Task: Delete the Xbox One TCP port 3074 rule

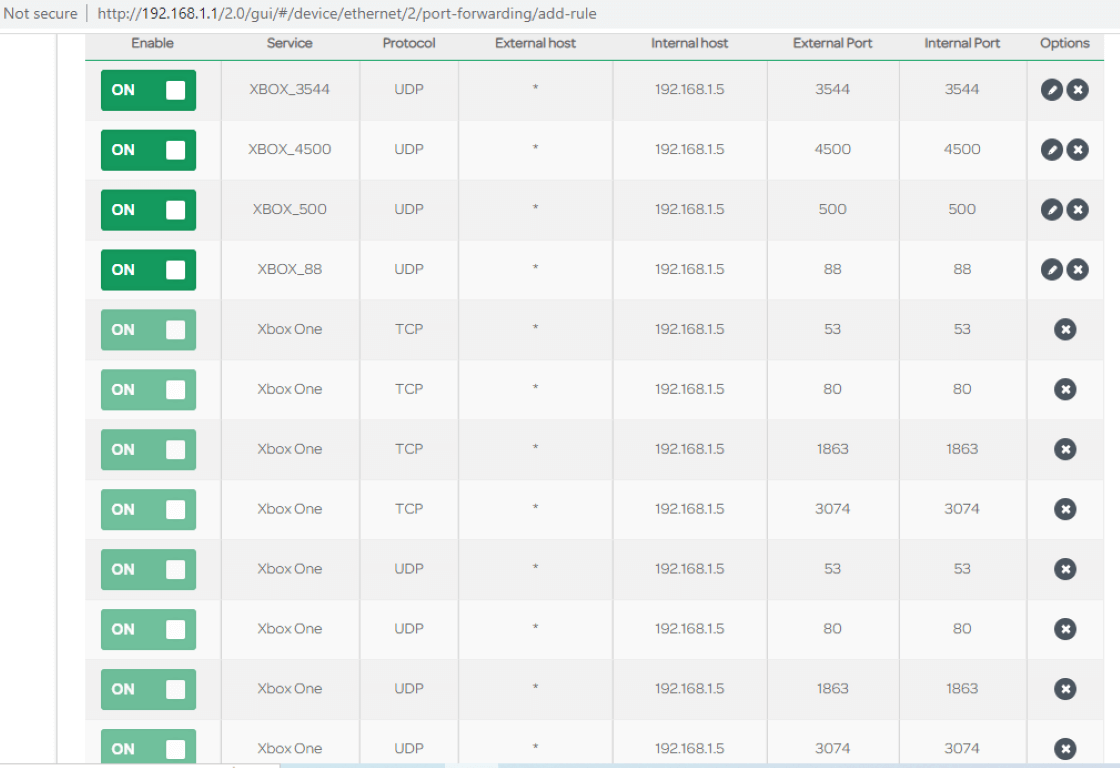Action: [x=1065, y=509]
